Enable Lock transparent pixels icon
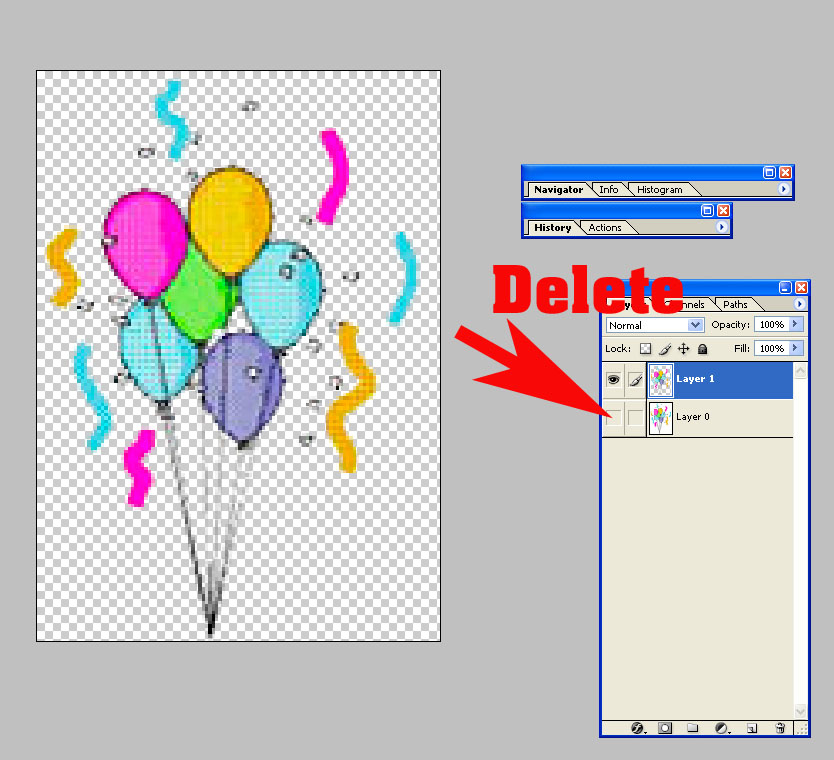Viewport: 834px width, 760px height. tap(645, 349)
